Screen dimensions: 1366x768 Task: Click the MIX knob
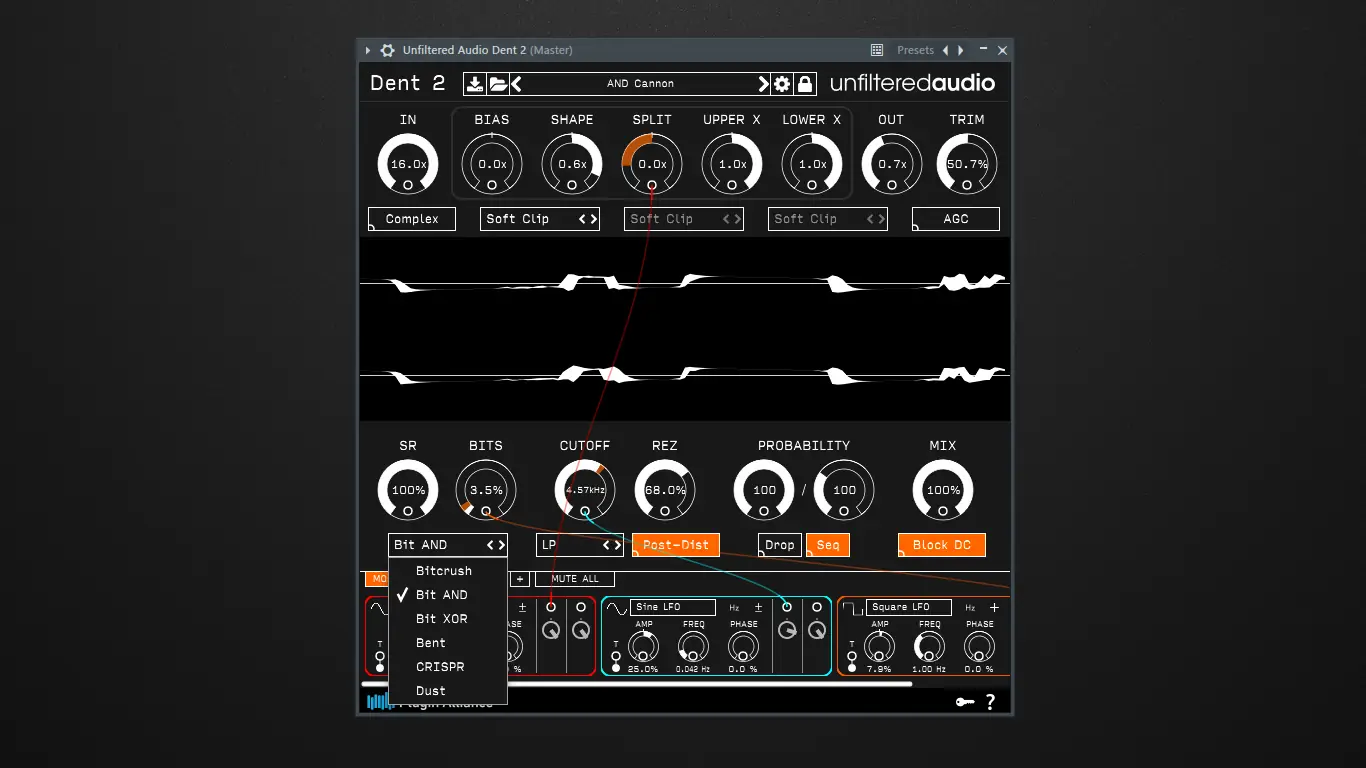pyautogui.click(x=942, y=490)
